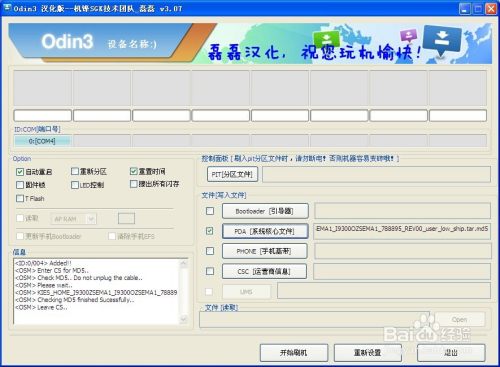
Task: Close the Odin3 window
Action: [491, 9]
